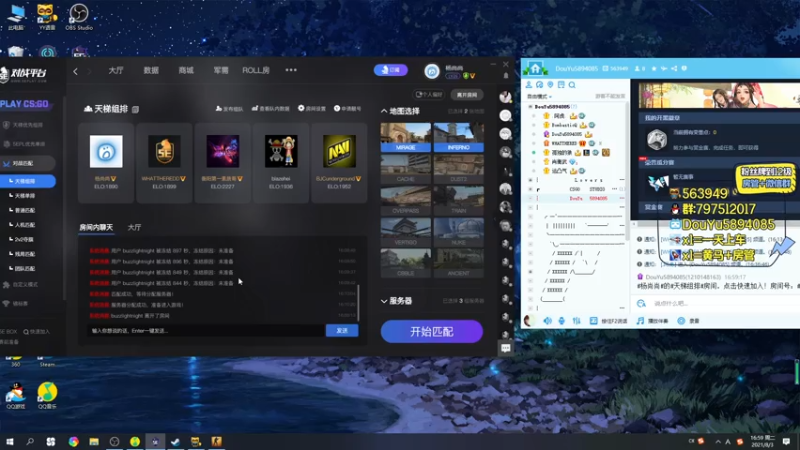Click the 开始匹配 start matching button
This screenshot has height=450, width=800.
tap(432, 332)
